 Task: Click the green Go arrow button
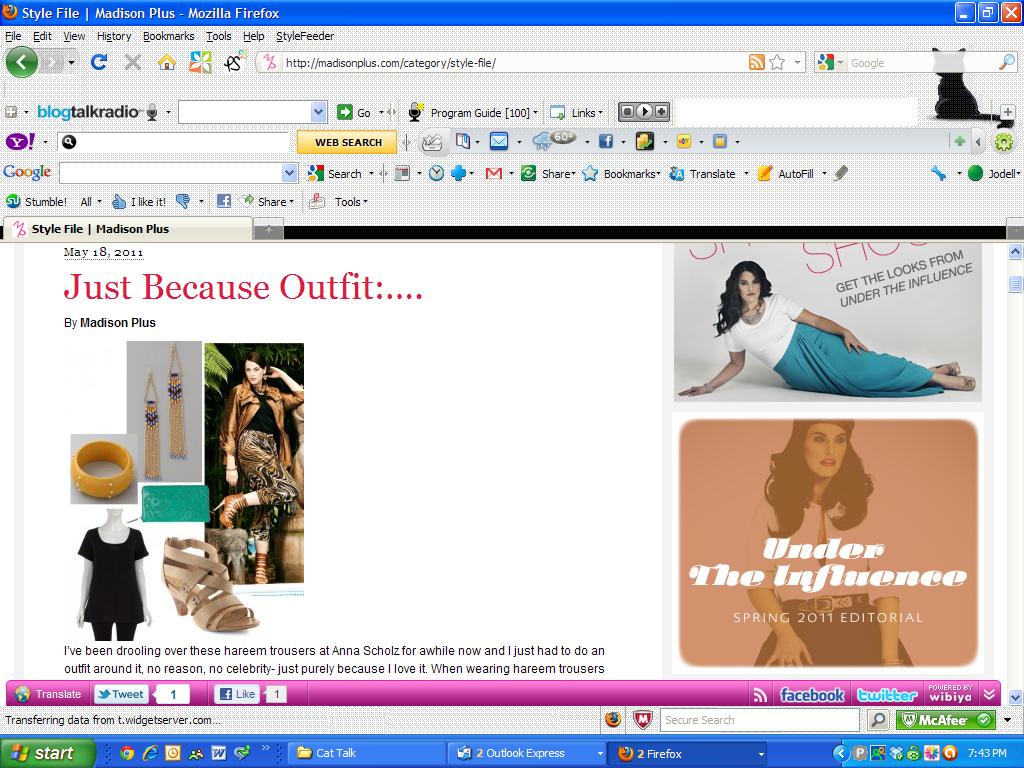click(x=354, y=112)
